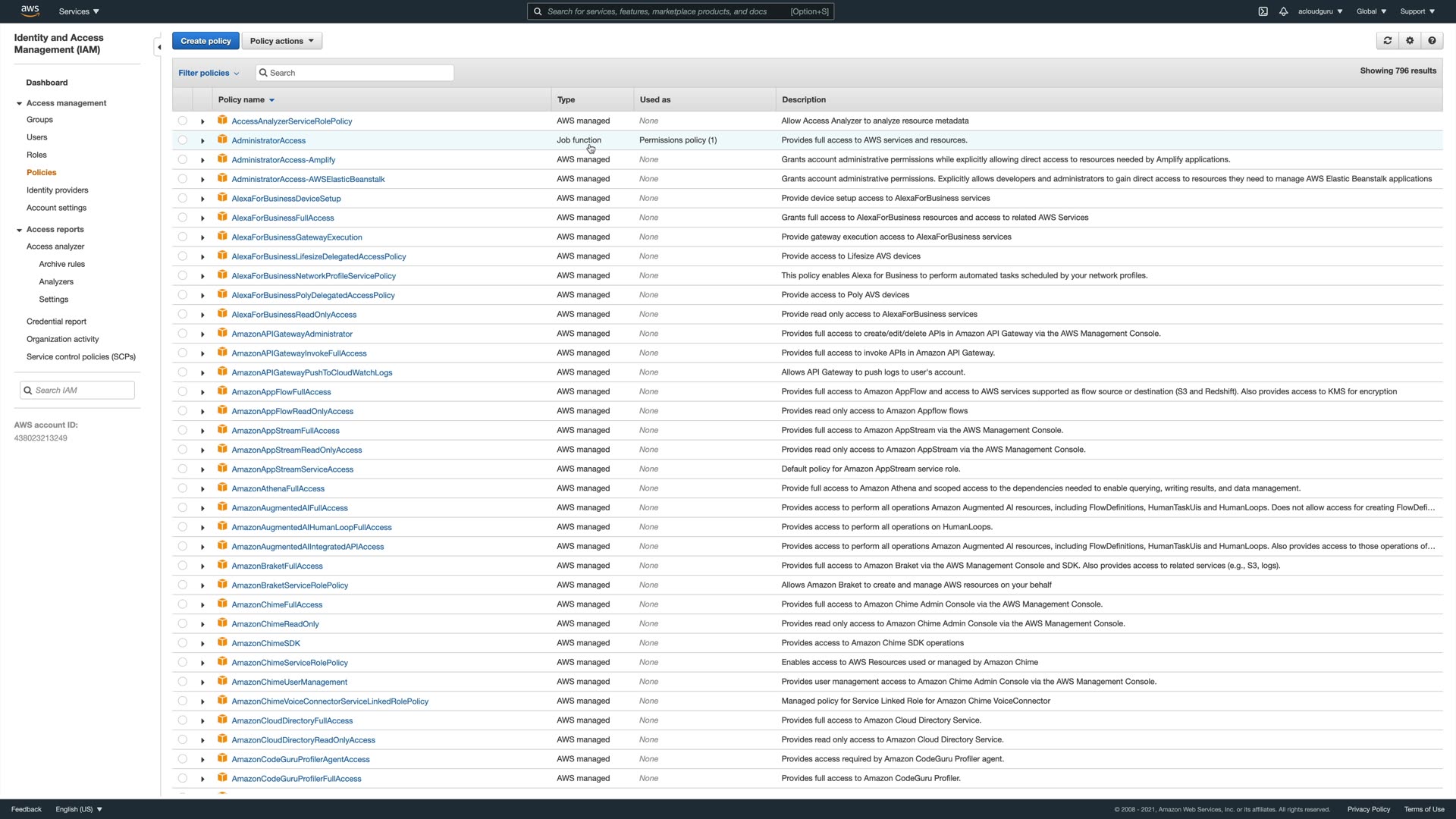Open the notifications bell icon
This screenshot has width=1456, height=819.
(1283, 11)
